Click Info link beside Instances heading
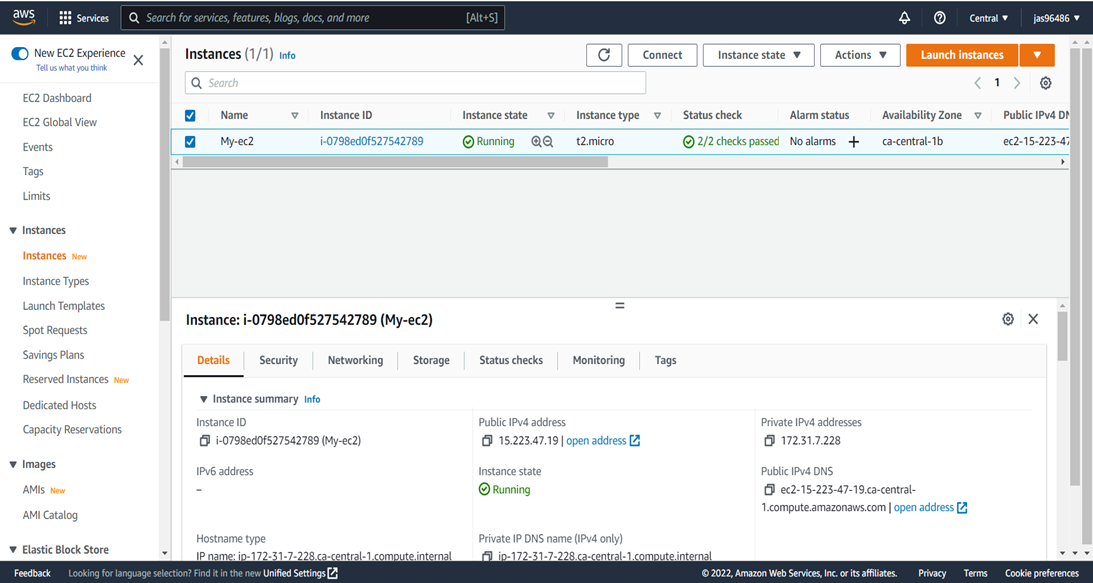The image size is (1093, 583). (287, 56)
